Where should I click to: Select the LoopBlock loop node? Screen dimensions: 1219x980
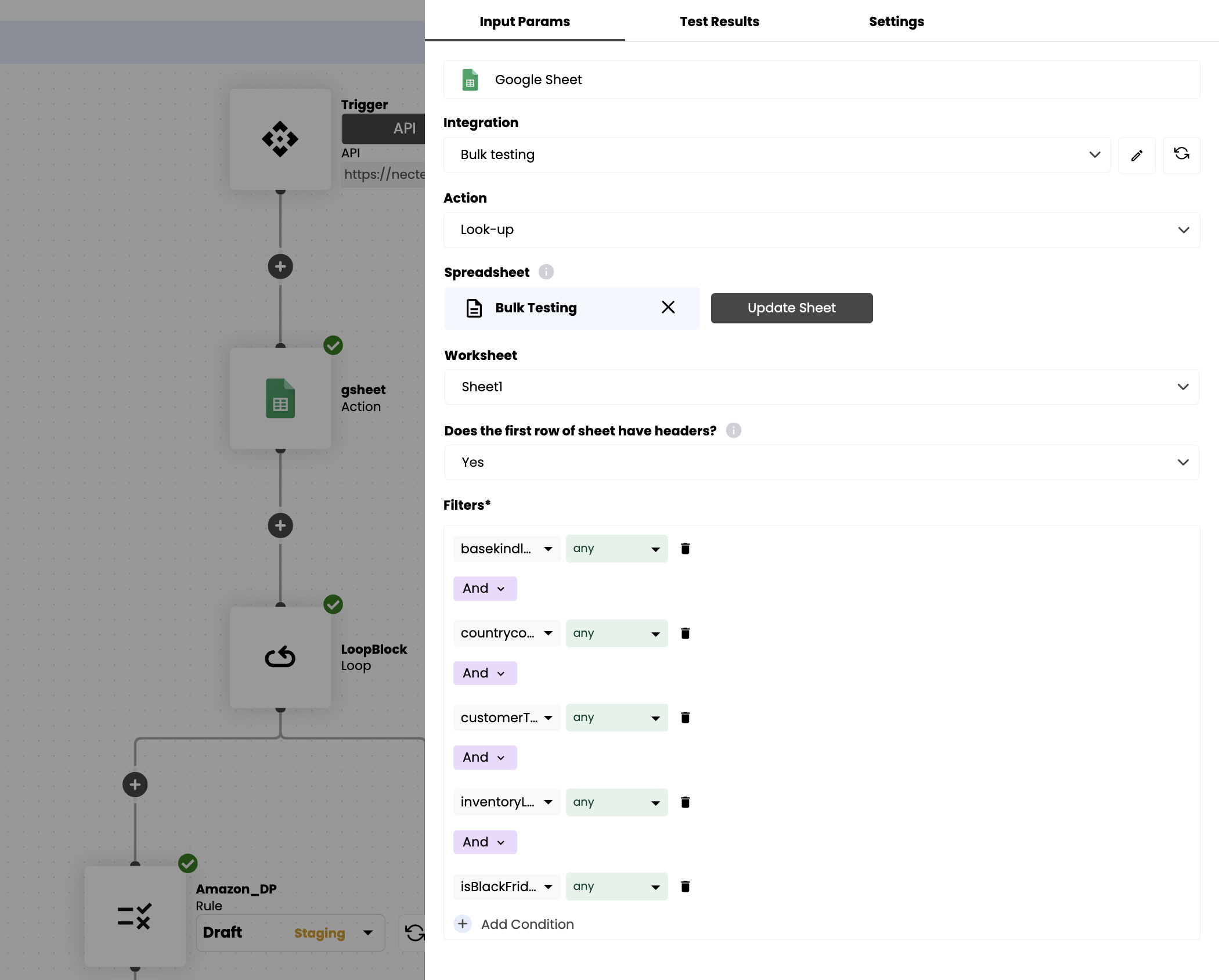(280, 657)
